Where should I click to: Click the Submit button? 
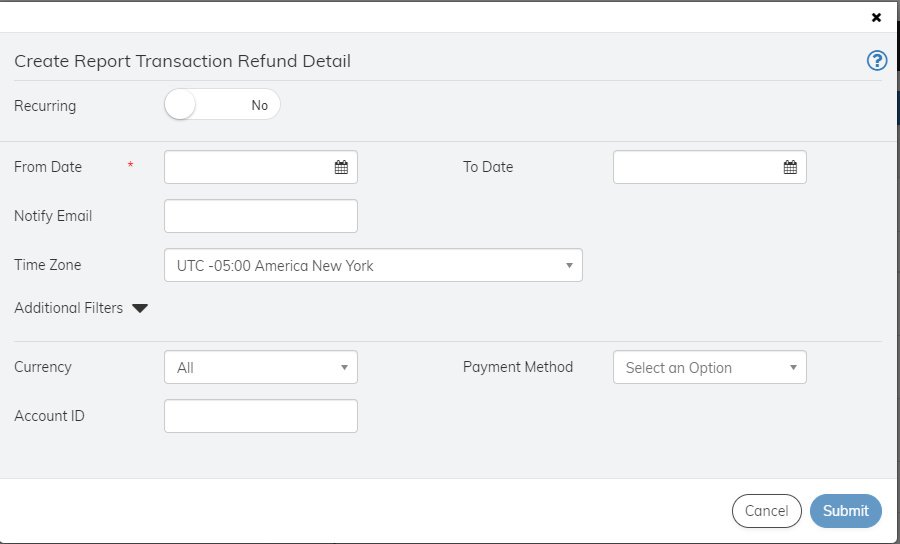845,511
